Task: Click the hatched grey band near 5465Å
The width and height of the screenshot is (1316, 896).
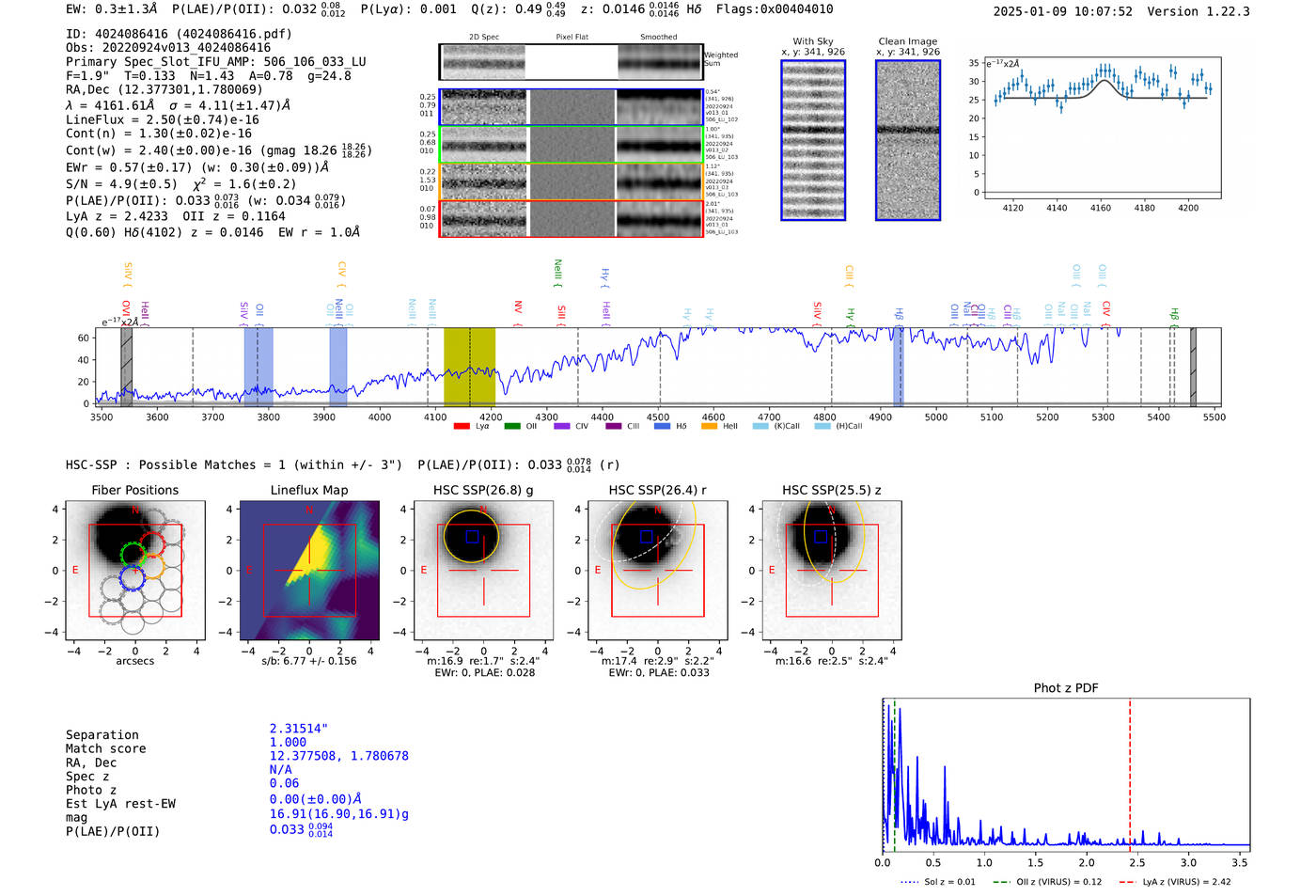Action: point(1193,368)
